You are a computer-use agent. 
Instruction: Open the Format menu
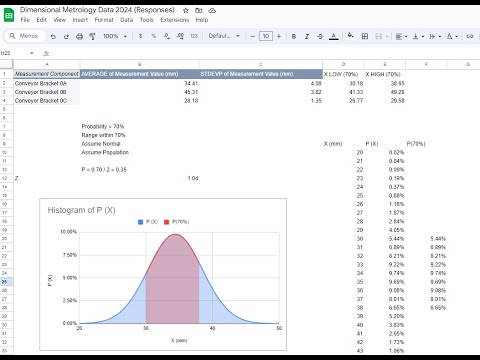coord(104,20)
